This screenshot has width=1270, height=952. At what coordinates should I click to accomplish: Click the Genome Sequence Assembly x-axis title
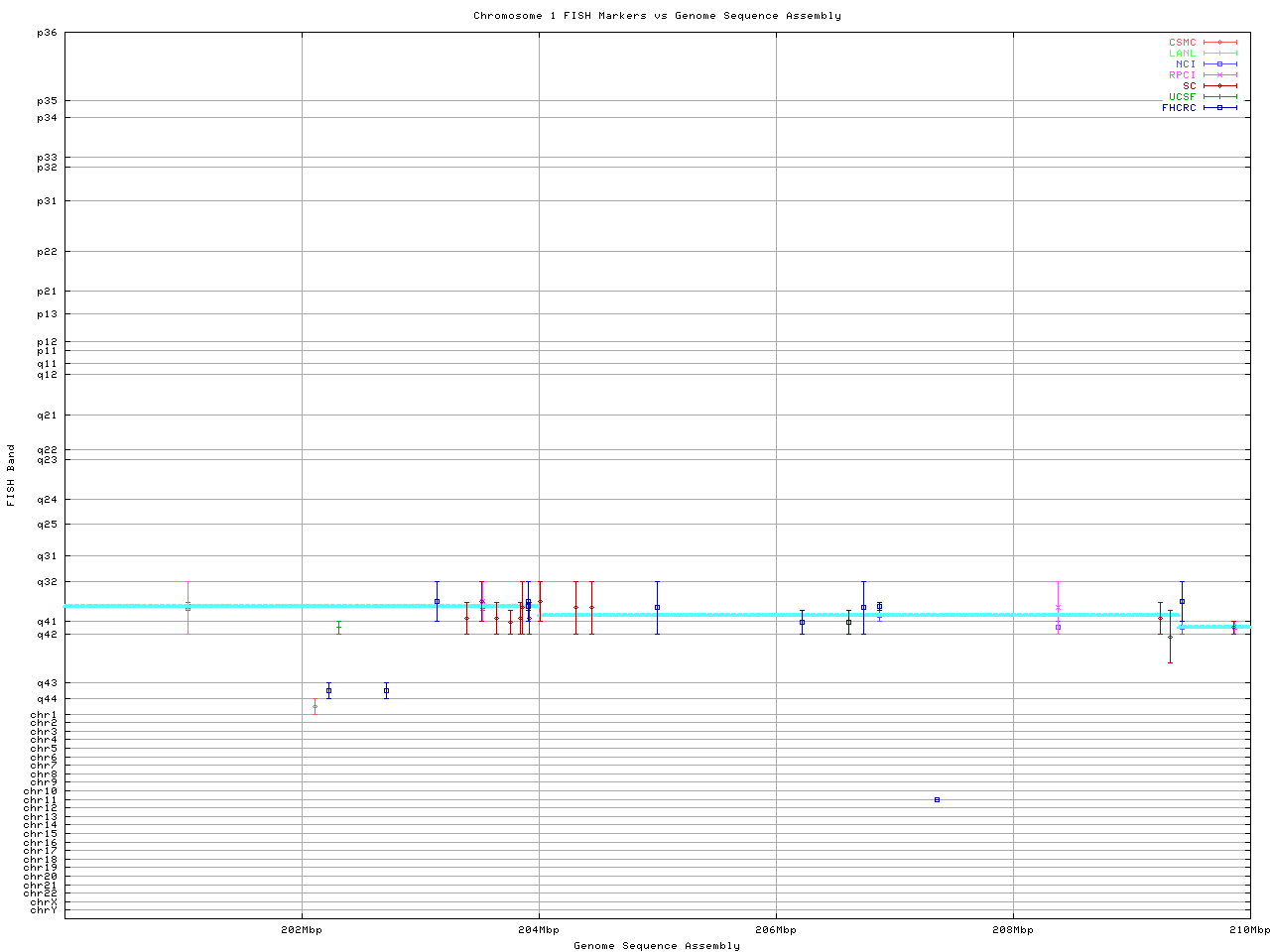click(657, 946)
